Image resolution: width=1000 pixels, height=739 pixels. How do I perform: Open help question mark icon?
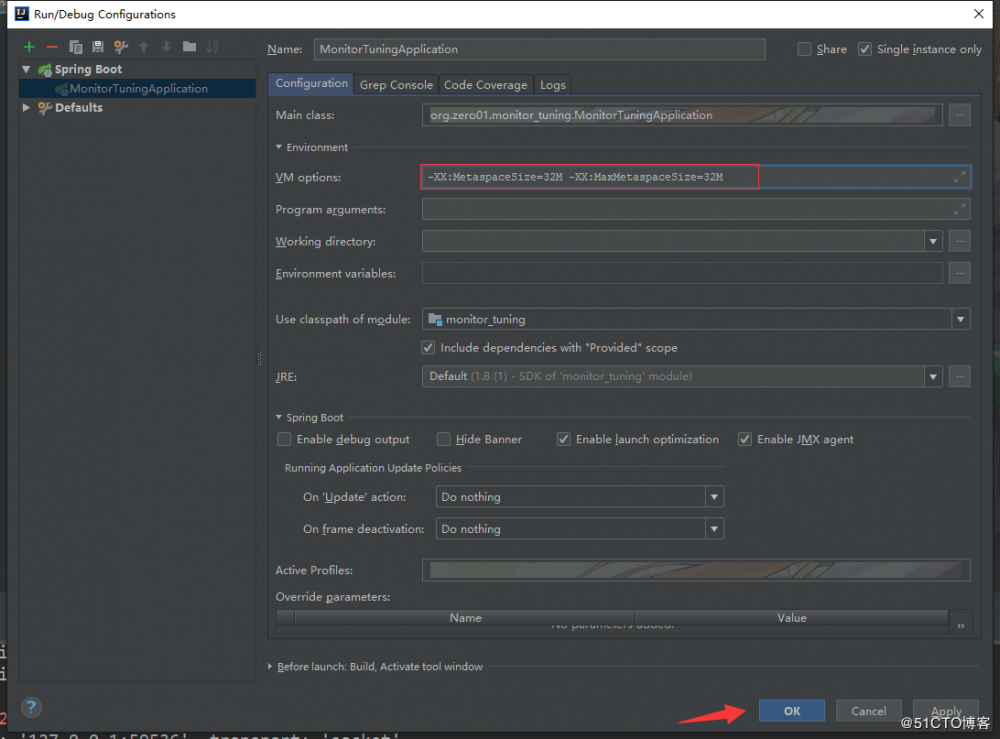31,706
